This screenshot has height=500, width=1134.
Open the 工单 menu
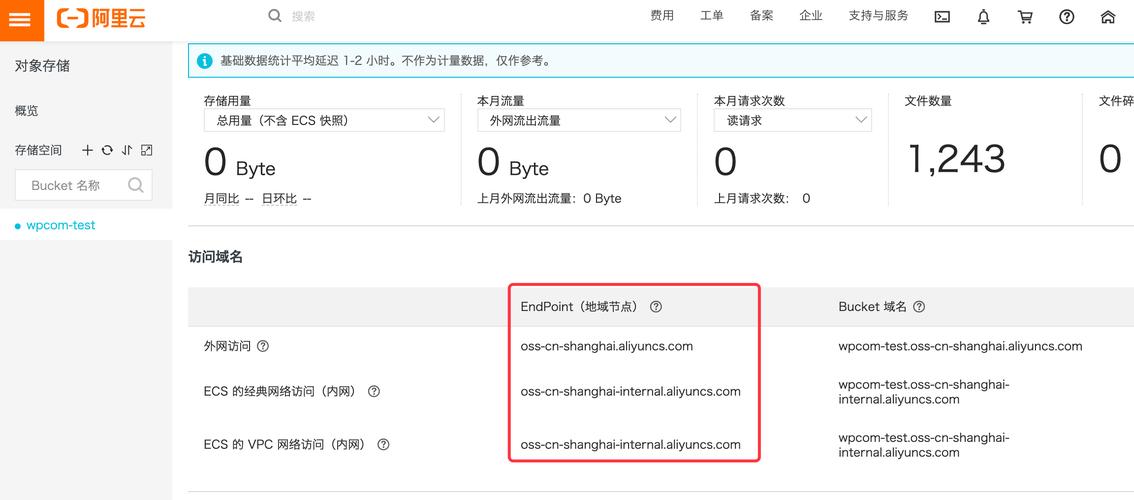(712, 16)
